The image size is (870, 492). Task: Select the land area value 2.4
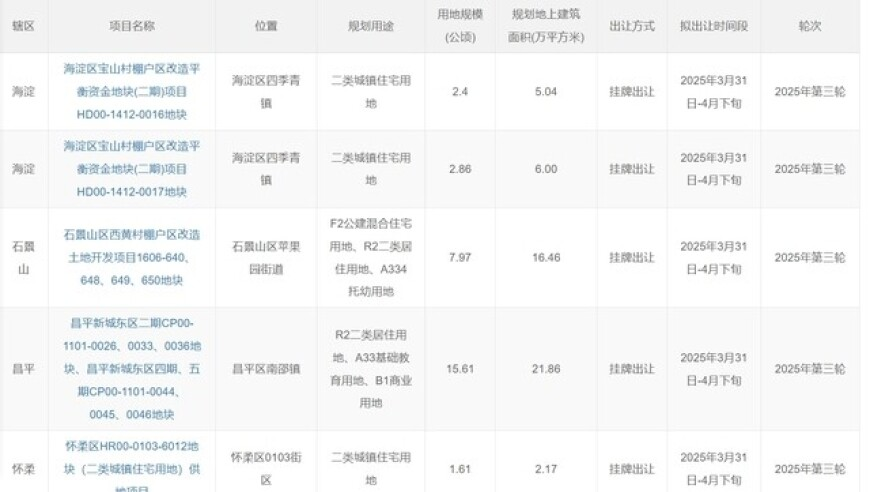coord(460,92)
